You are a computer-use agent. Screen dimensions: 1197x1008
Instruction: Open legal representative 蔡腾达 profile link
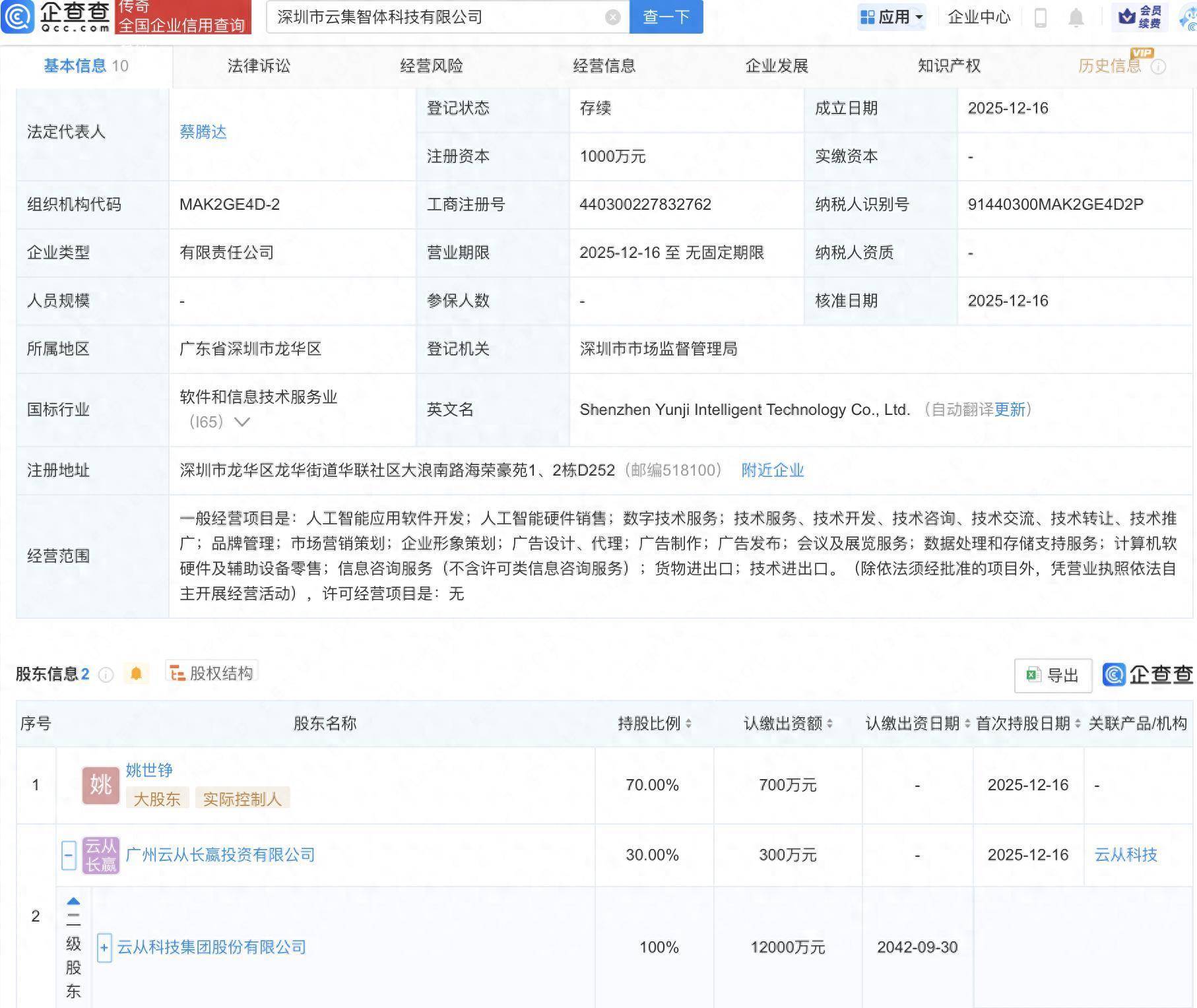(x=205, y=132)
